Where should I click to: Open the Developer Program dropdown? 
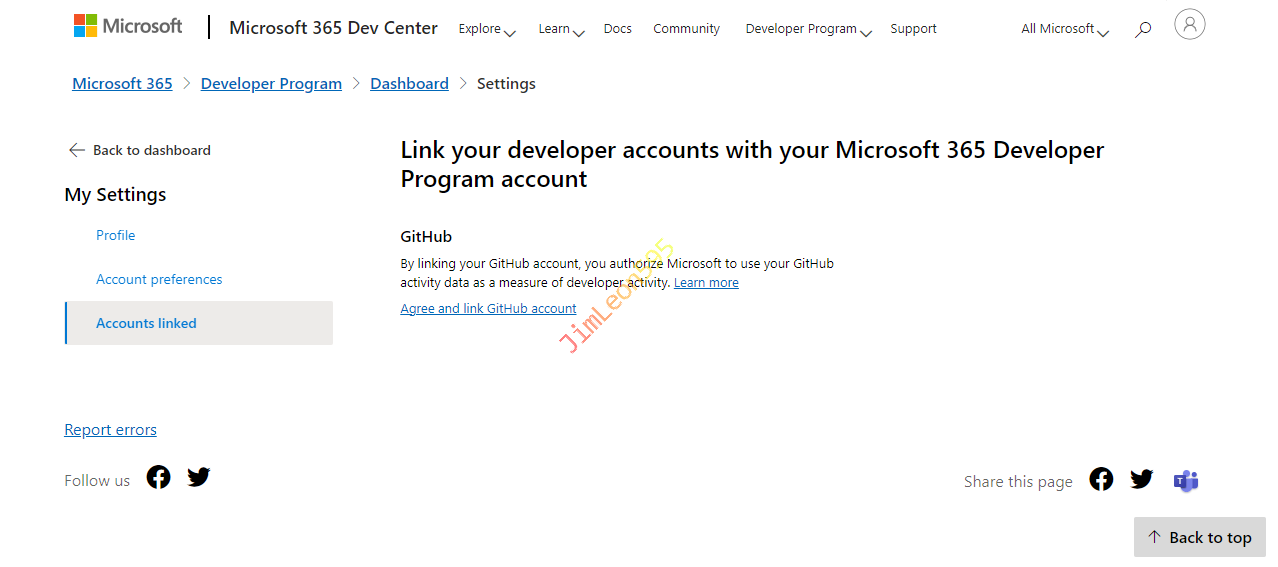coord(808,29)
